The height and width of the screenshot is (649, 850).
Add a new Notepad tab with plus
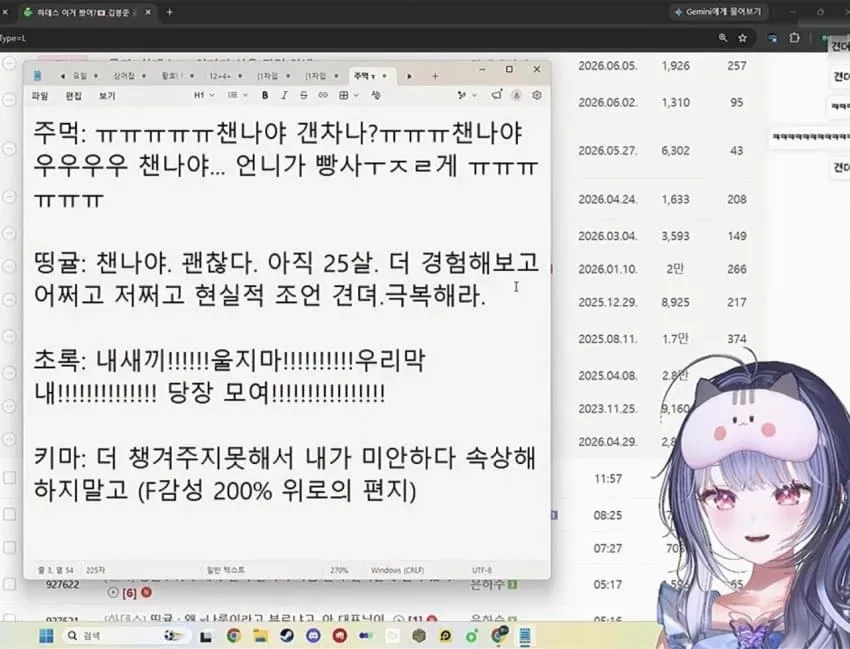point(435,76)
